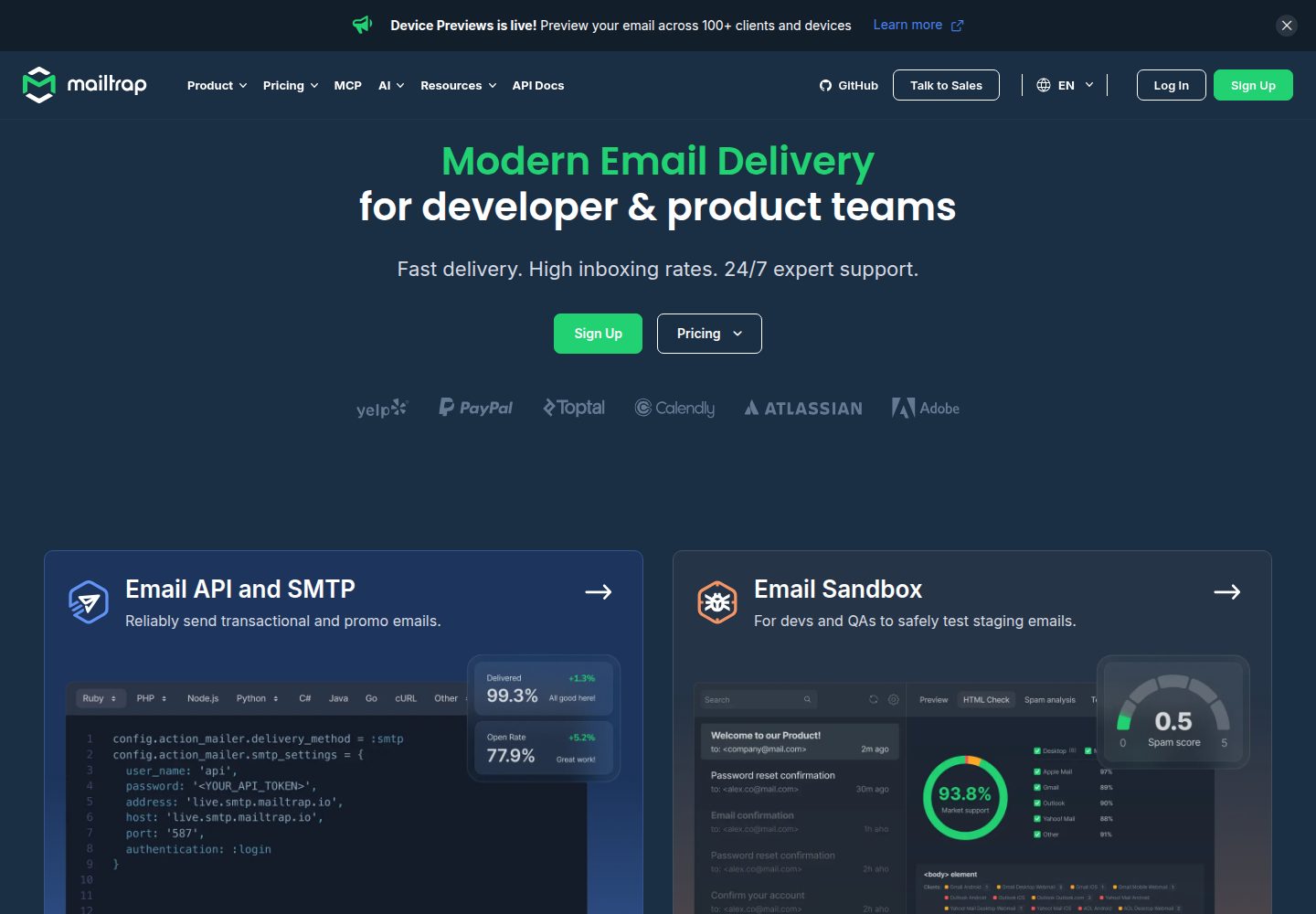Open the EN language dropdown chevron
This screenshot has height=914, width=1316.
tap(1089, 85)
